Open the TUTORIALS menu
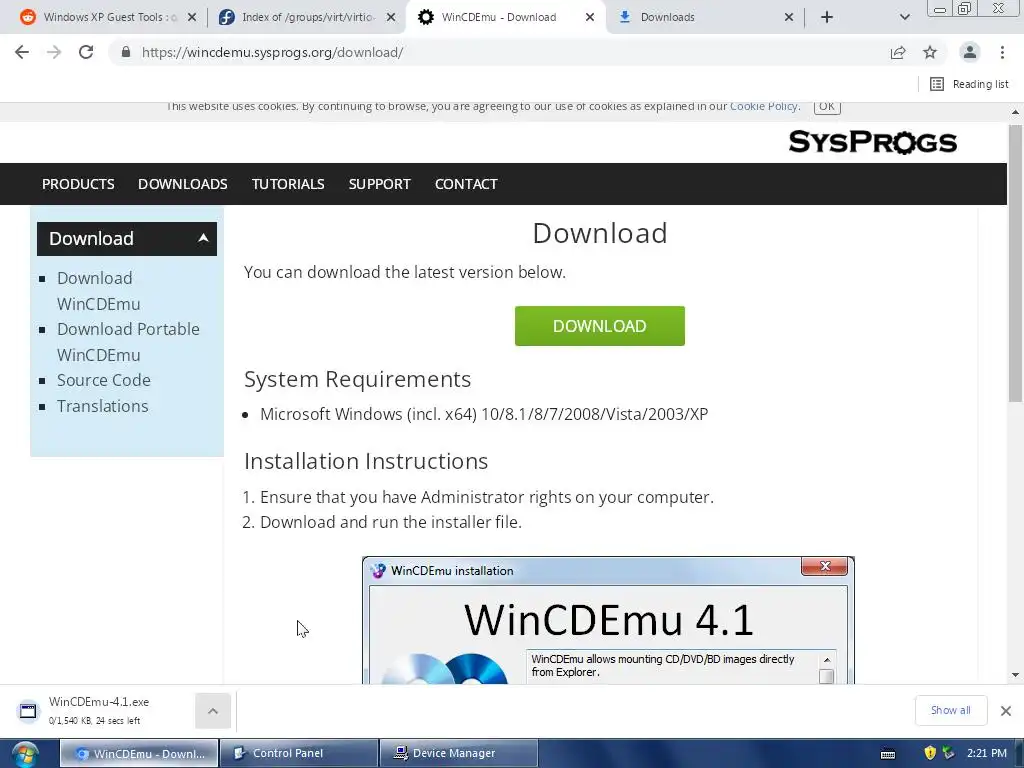 tap(288, 184)
